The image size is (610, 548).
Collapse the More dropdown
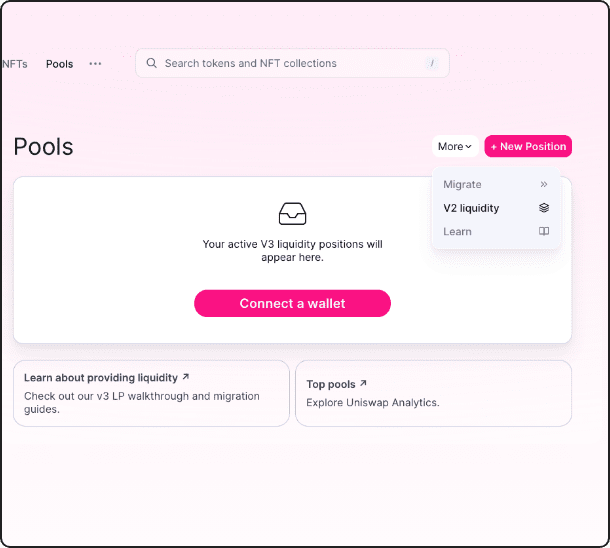tap(455, 147)
